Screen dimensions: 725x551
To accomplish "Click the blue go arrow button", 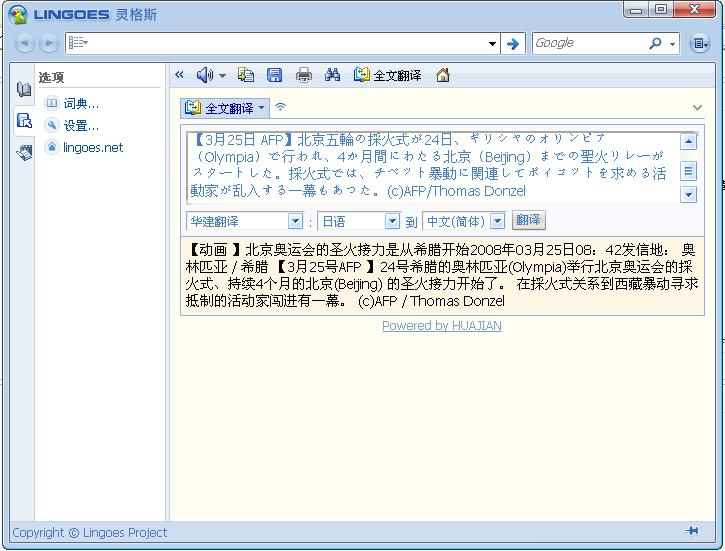I will coord(513,44).
